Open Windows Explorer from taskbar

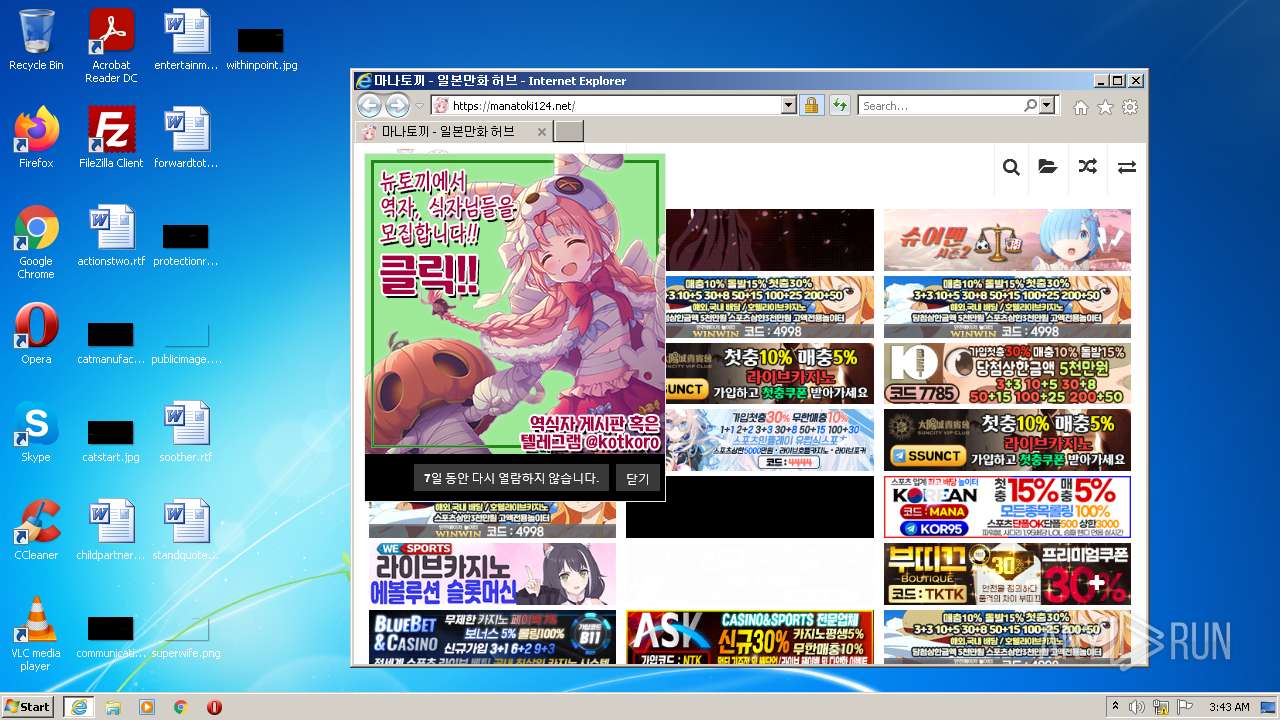[x=113, y=707]
